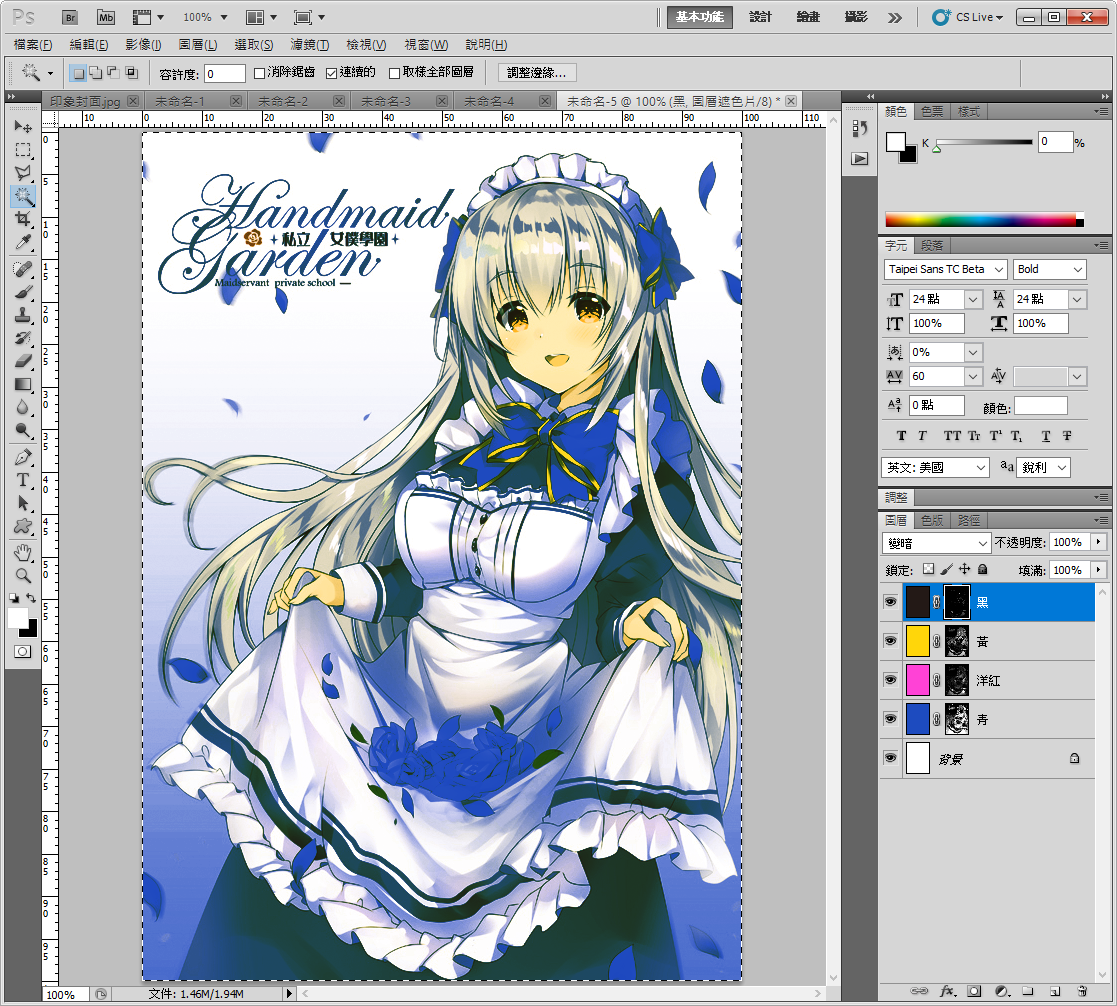Screen dimensions: 1117x1006
Task: Click the add layer mask icon
Action: (974, 990)
